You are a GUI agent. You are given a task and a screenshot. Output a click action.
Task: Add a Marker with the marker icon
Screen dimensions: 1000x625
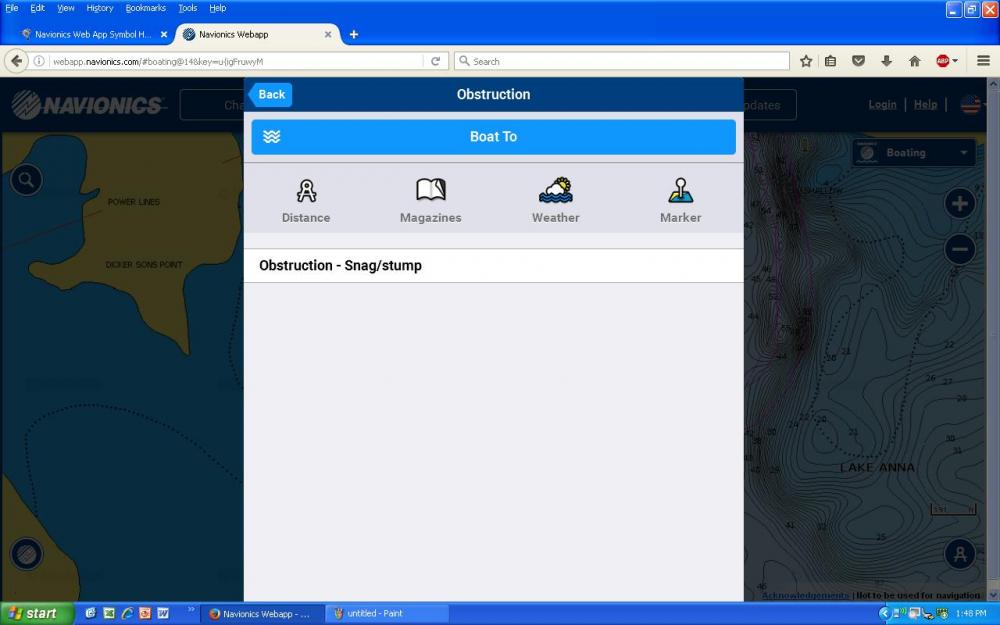[680, 201]
